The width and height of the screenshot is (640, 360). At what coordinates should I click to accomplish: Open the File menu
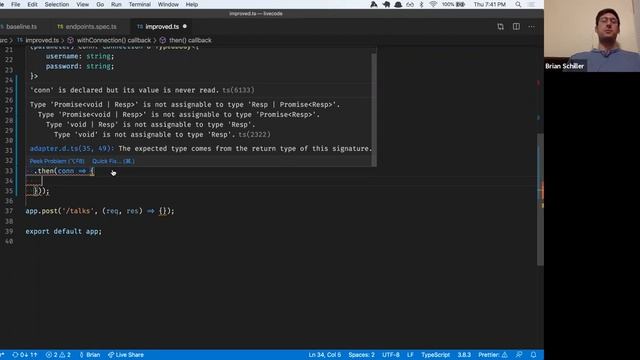[x=16, y=4]
